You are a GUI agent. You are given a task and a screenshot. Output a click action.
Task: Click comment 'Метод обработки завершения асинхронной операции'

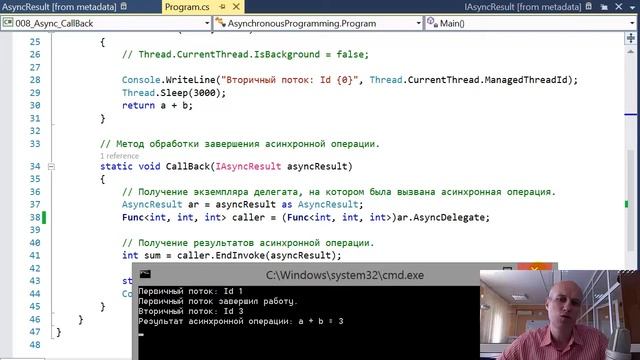pos(240,144)
